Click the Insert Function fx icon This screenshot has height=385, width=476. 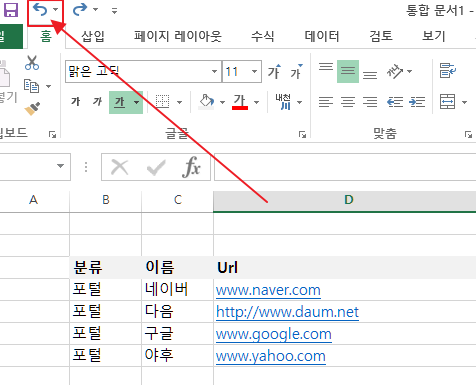tap(191, 167)
